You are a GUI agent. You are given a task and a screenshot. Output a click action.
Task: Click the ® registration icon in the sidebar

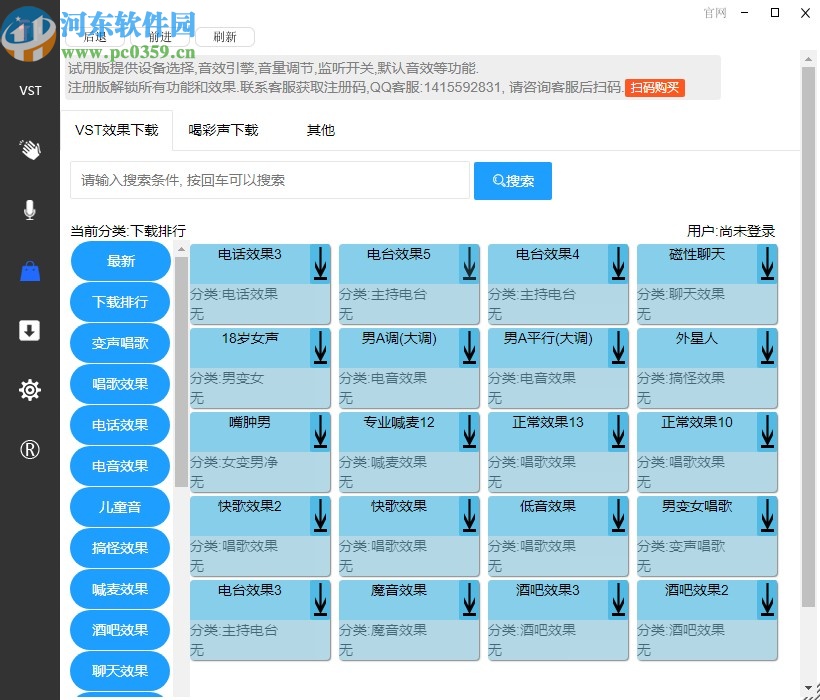coord(30,448)
